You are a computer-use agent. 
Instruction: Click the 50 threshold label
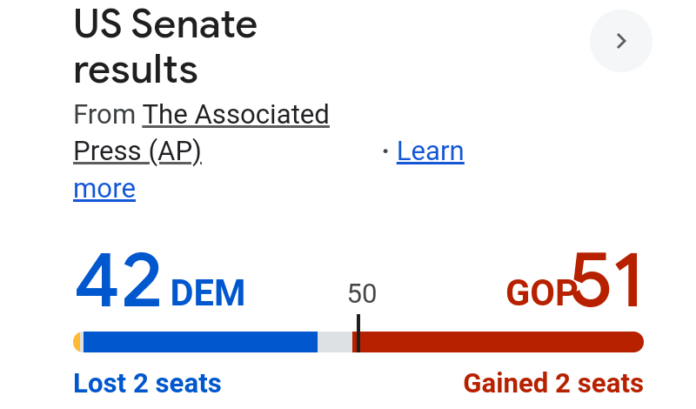[x=362, y=294]
